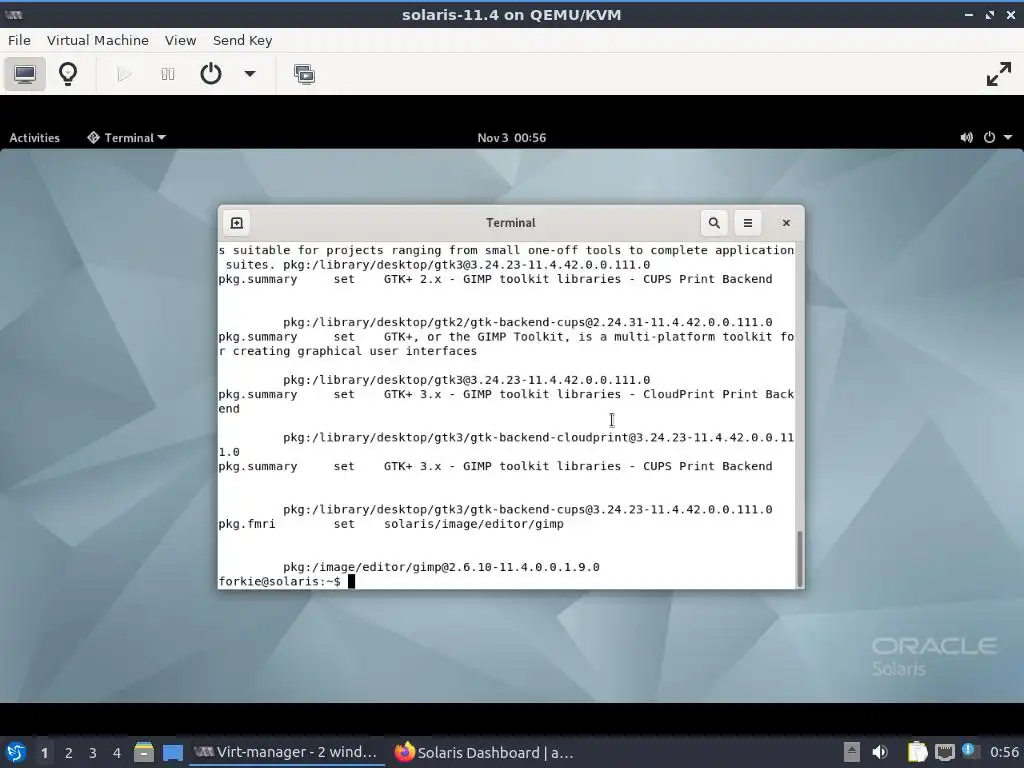Open the Virtual Machine menu

click(98, 40)
